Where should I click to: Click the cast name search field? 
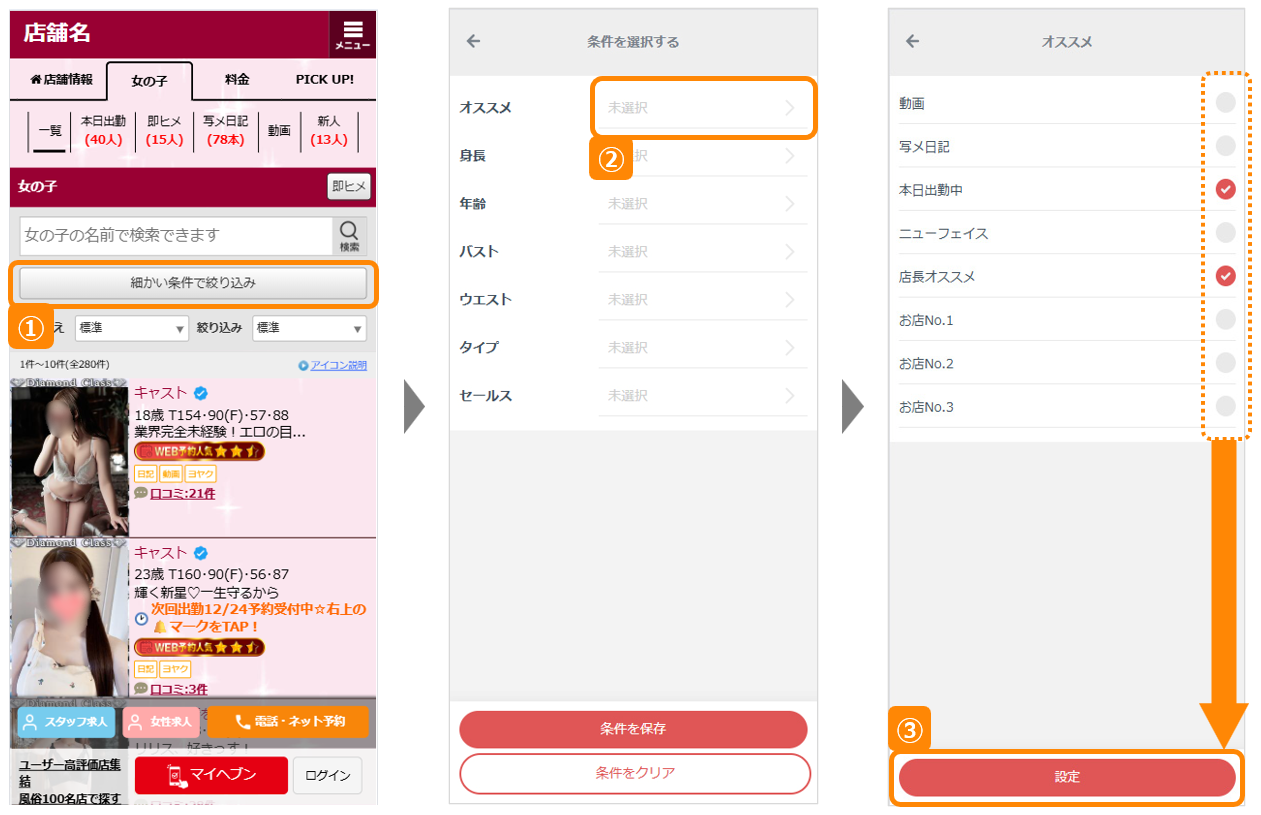pos(176,235)
